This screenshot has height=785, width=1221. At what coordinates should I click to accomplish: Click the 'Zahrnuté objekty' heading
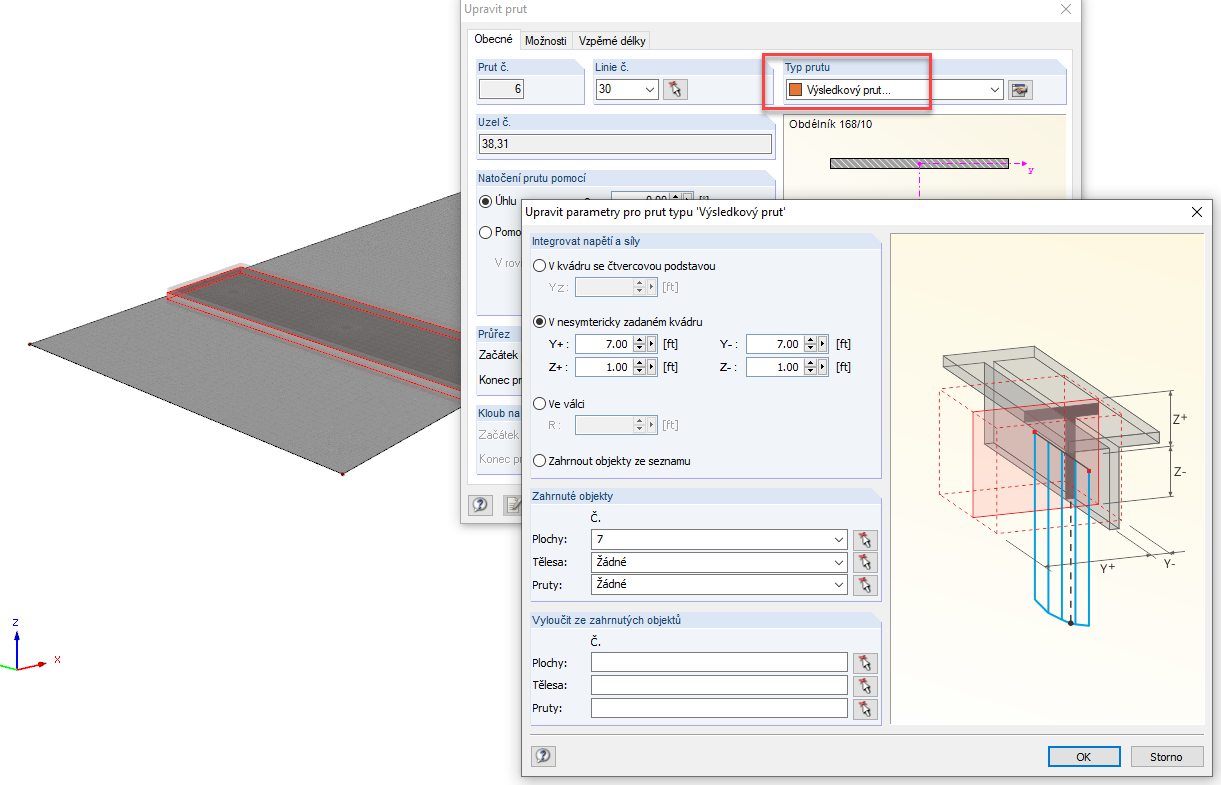[x=573, y=496]
